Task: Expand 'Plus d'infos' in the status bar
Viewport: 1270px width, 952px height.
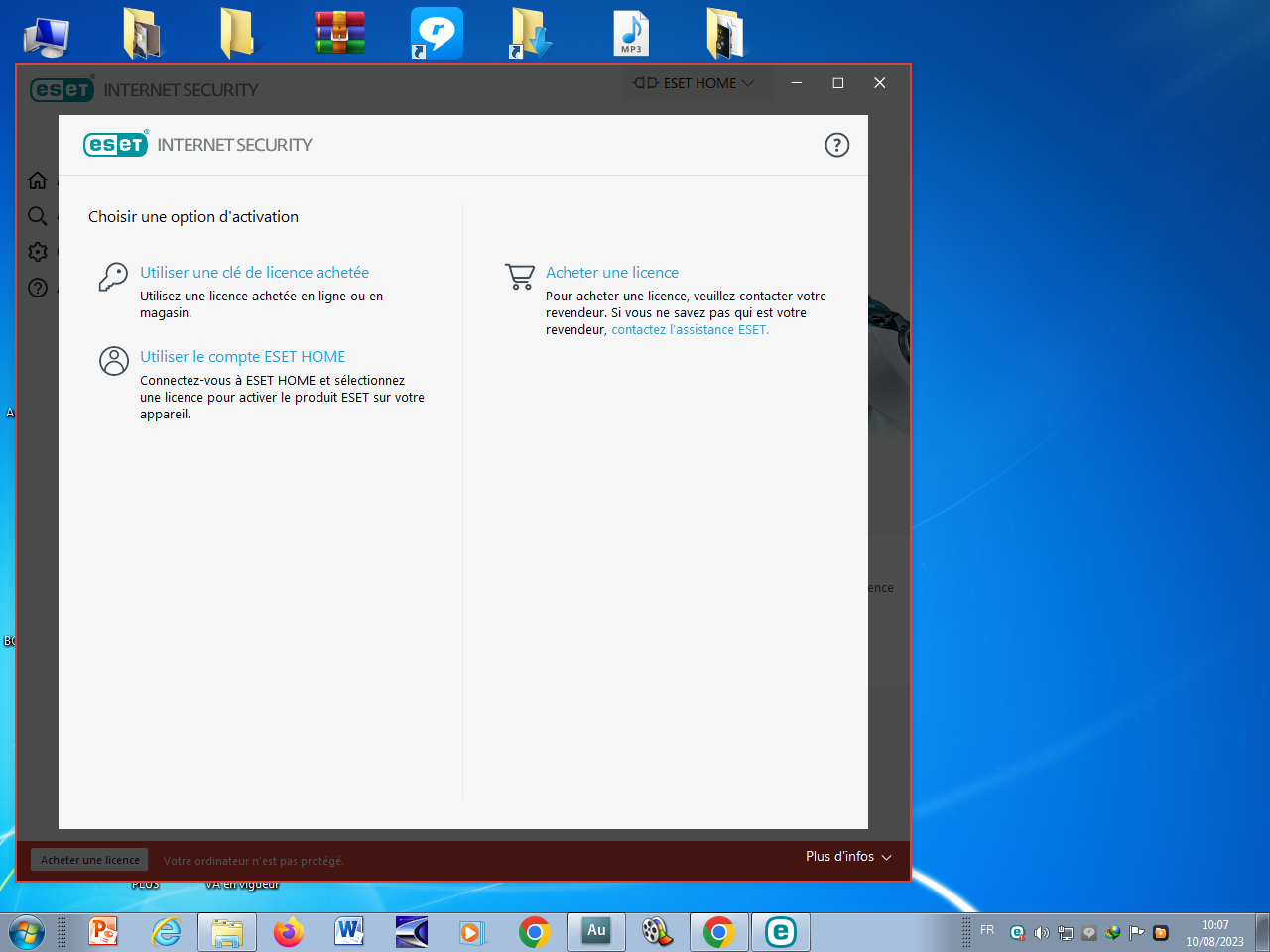Action: pyautogui.click(x=848, y=856)
